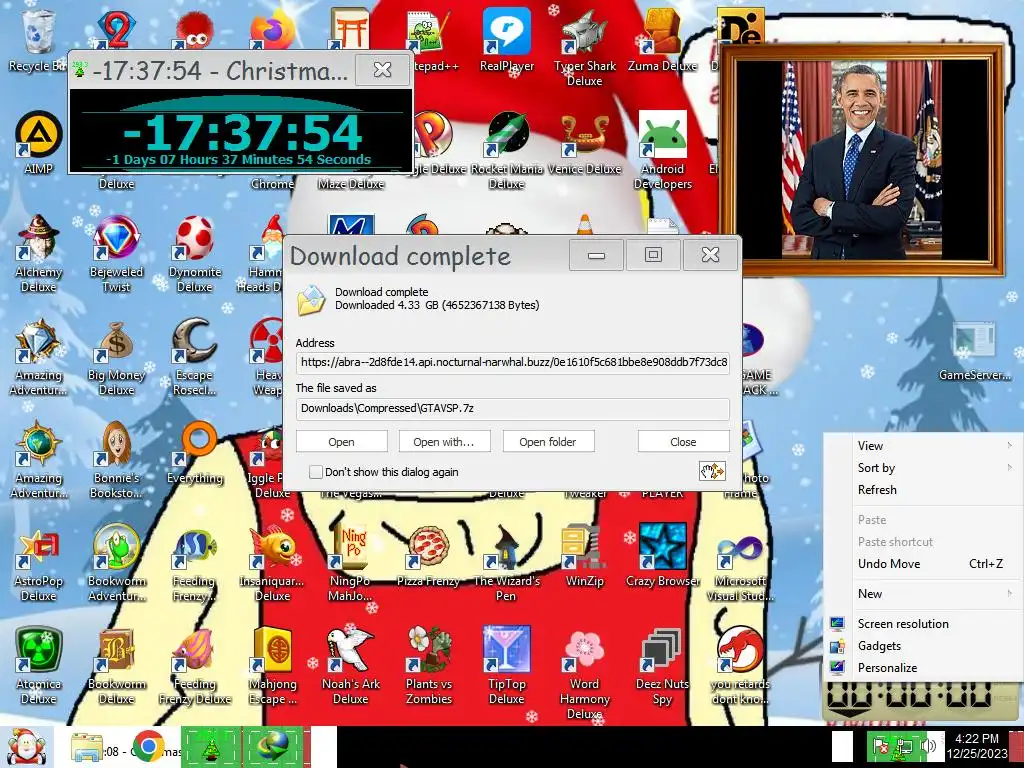This screenshot has height=768, width=1024.
Task: Click the Bonnie's Bookstore shortcut
Action: click(116, 459)
